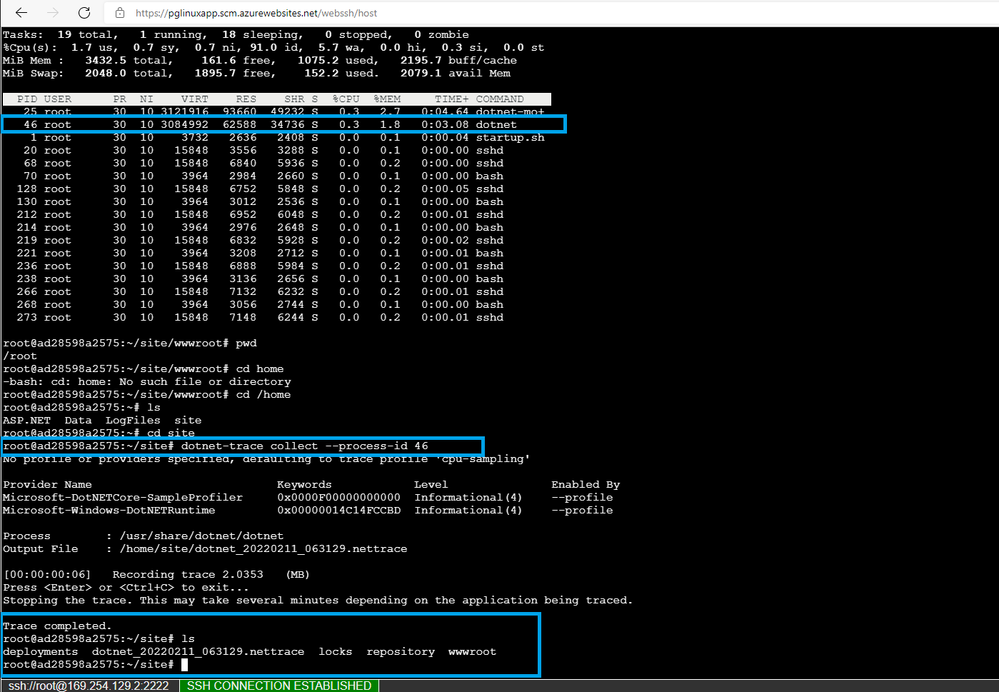Click the 'No such file or directory' error
The height and width of the screenshot is (692, 999).
147,382
